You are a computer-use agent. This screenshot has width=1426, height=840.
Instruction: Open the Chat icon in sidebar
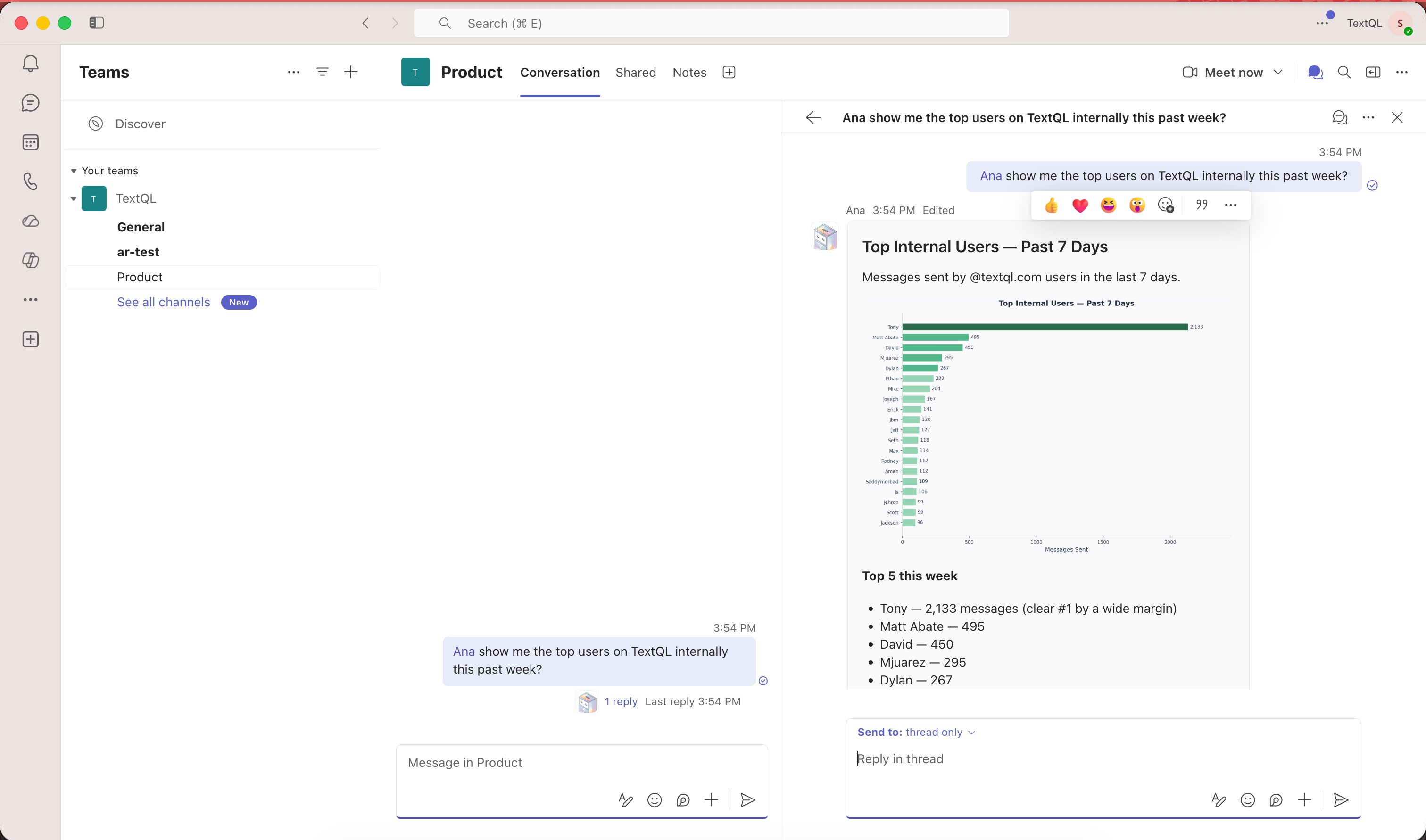pos(31,102)
